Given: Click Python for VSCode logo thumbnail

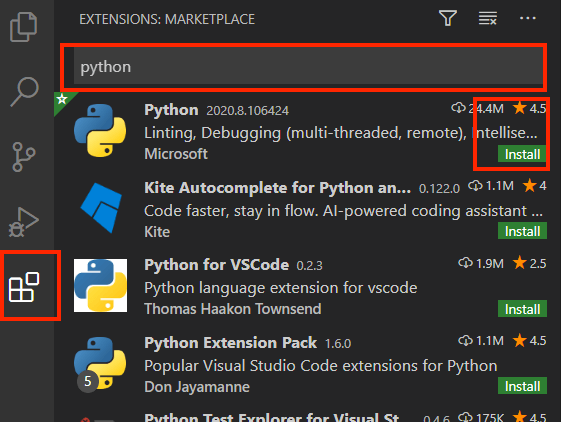Looking at the screenshot, I should point(100,285).
